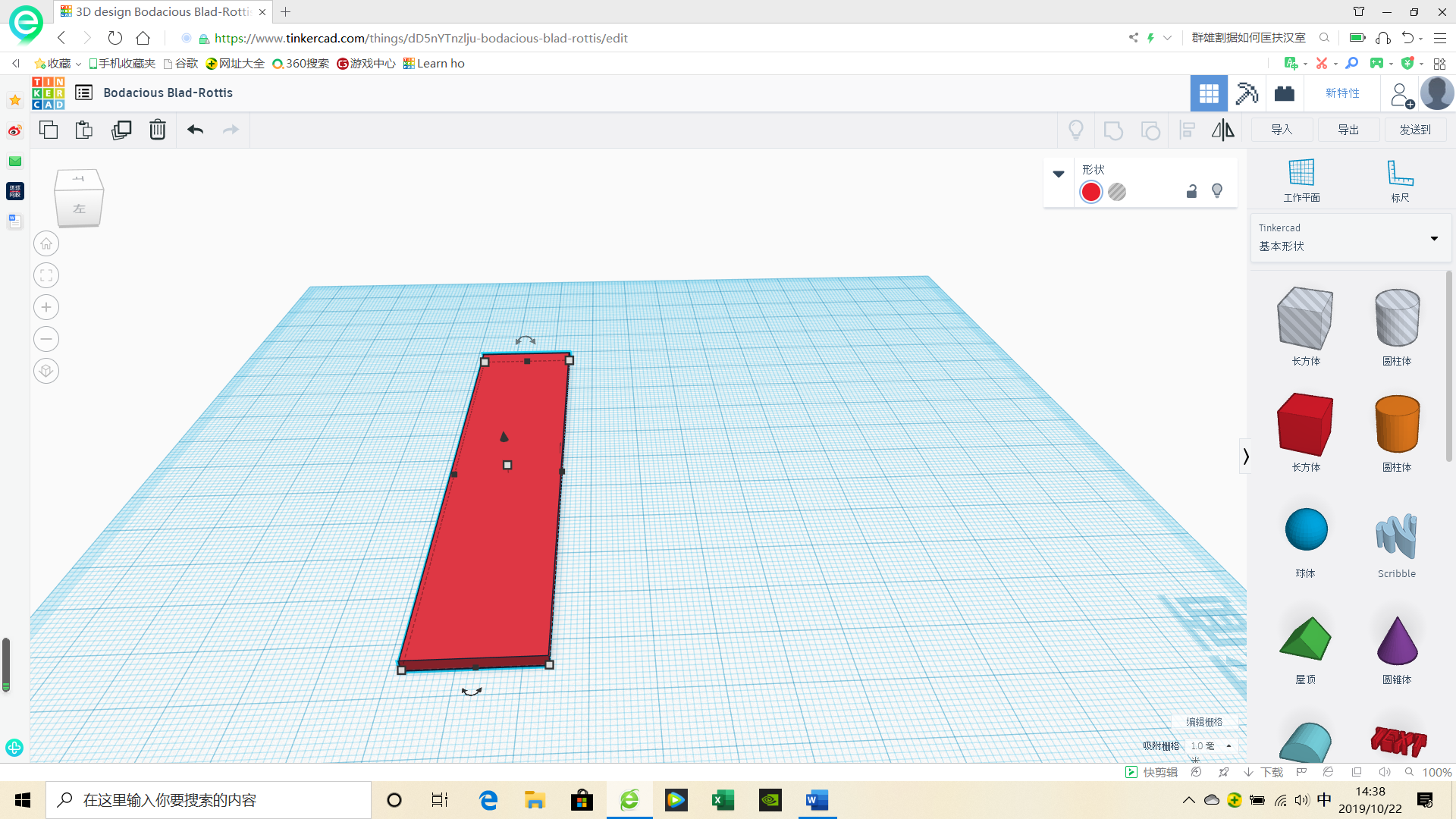This screenshot has width=1456, height=819.
Task: Open the 360搜索 bookmark
Action: [300, 64]
